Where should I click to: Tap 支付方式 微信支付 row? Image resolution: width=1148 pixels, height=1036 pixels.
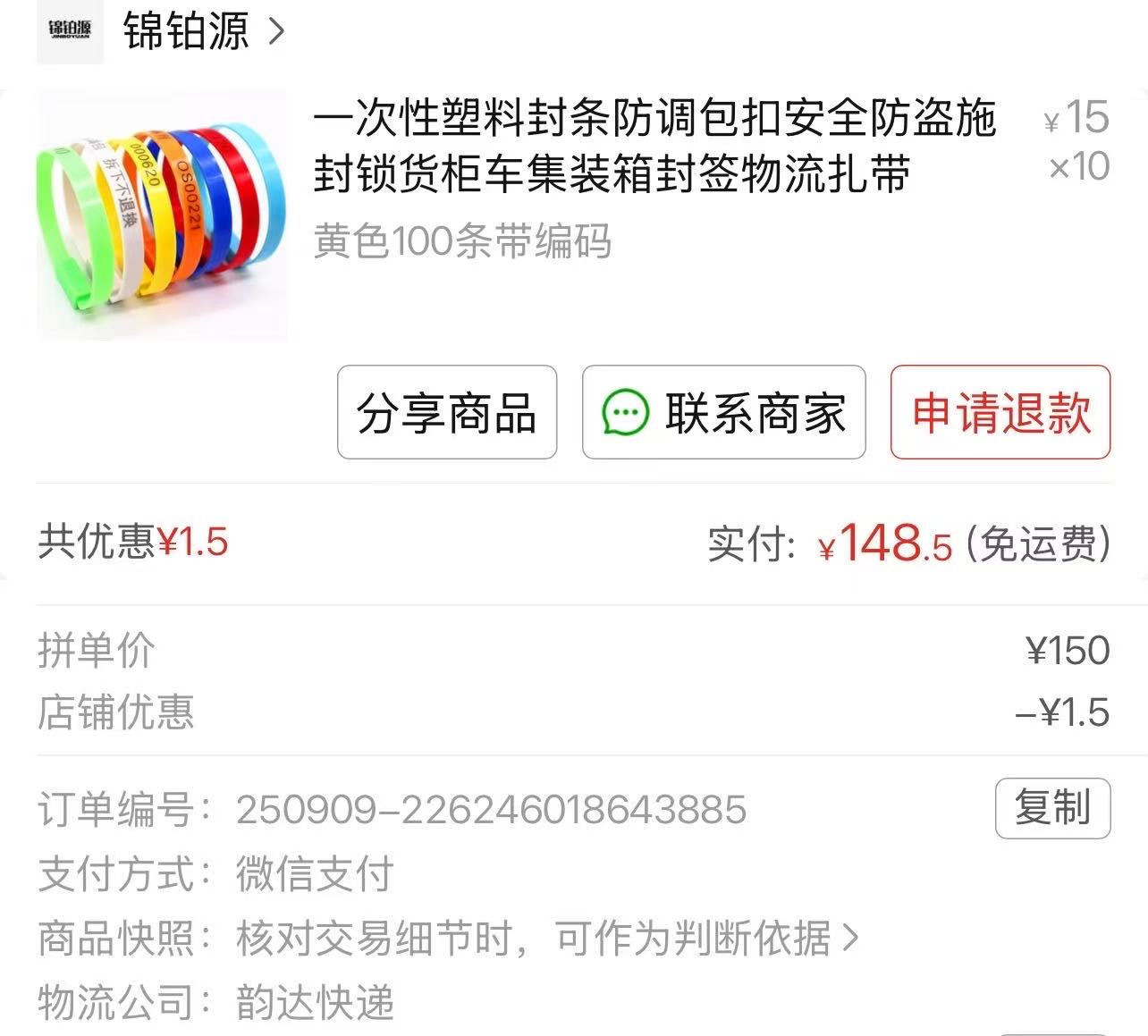click(216, 874)
